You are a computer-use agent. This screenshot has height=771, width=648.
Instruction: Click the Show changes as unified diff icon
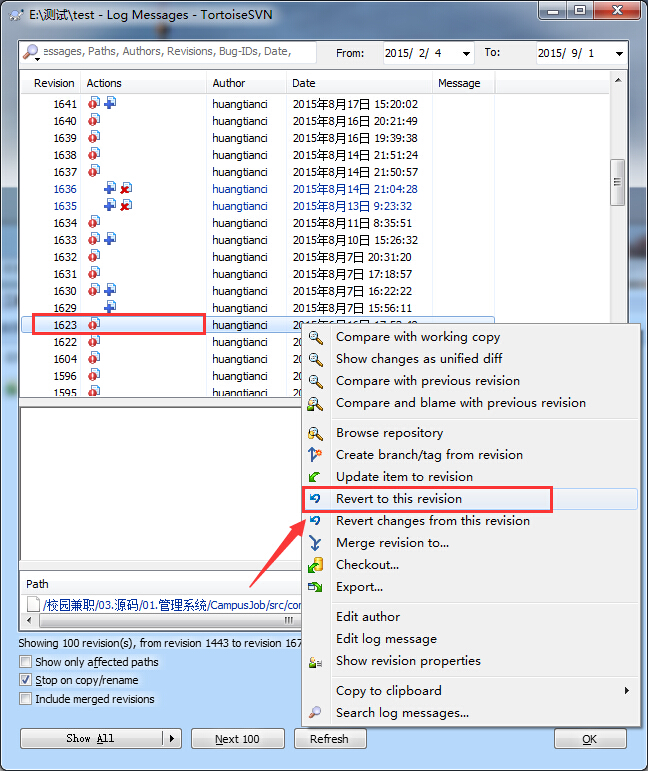315,359
